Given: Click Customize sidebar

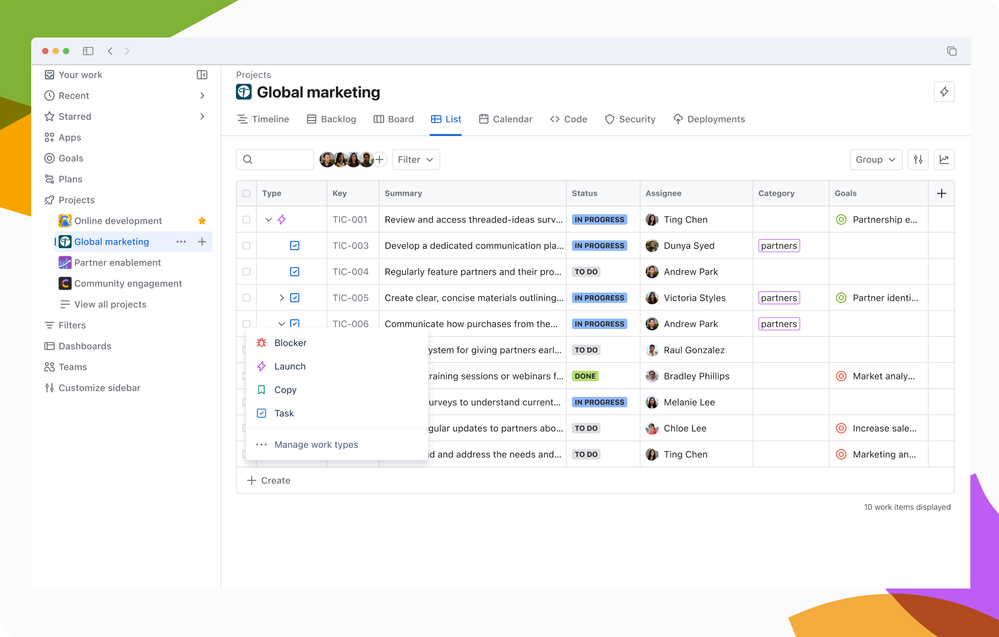Looking at the screenshot, I should pyautogui.click(x=92, y=388).
